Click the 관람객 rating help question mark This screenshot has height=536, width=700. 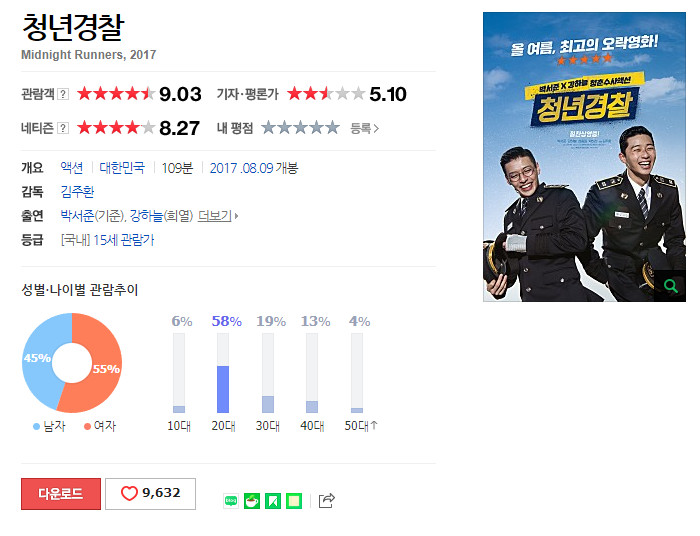[x=63, y=94]
